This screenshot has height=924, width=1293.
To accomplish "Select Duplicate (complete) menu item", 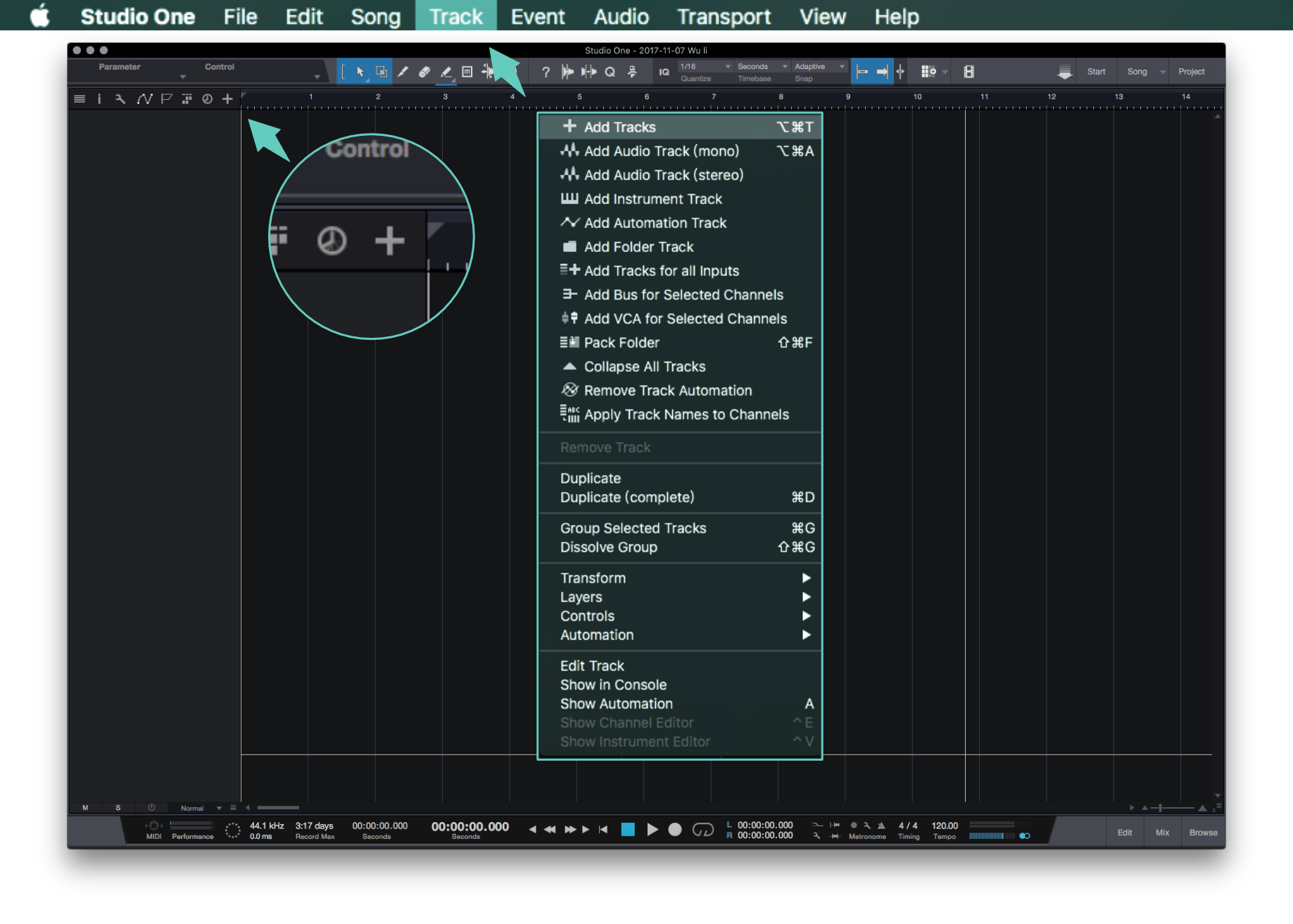I will [x=680, y=497].
